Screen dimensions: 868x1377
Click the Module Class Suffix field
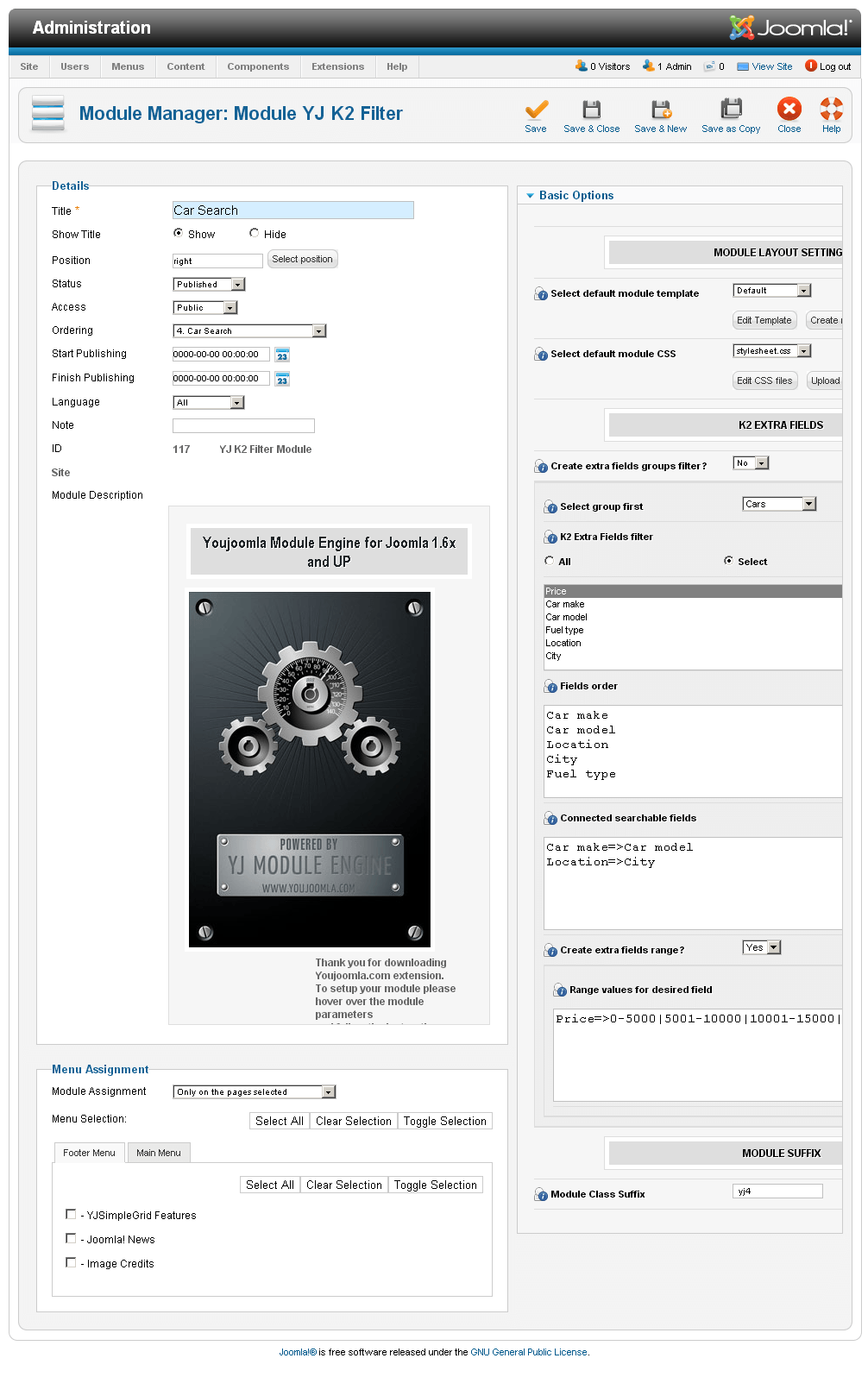777,1192
